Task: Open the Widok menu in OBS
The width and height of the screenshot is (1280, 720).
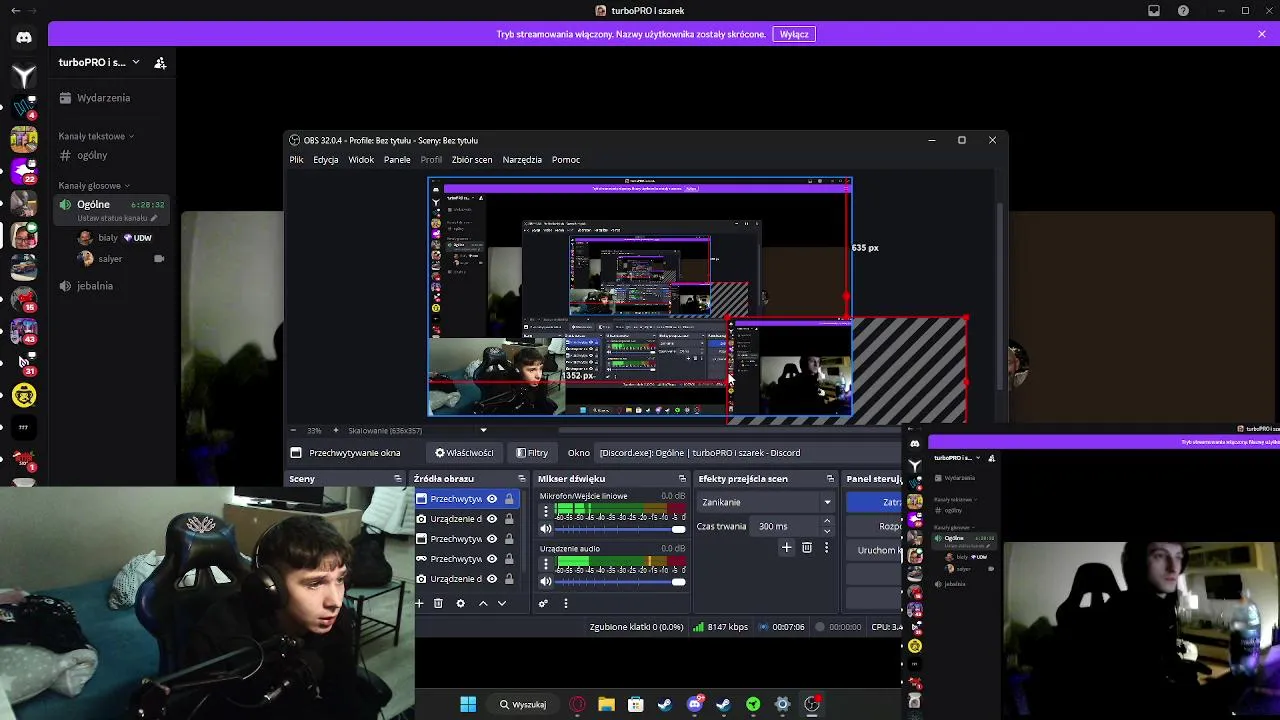Action: [x=361, y=160]
